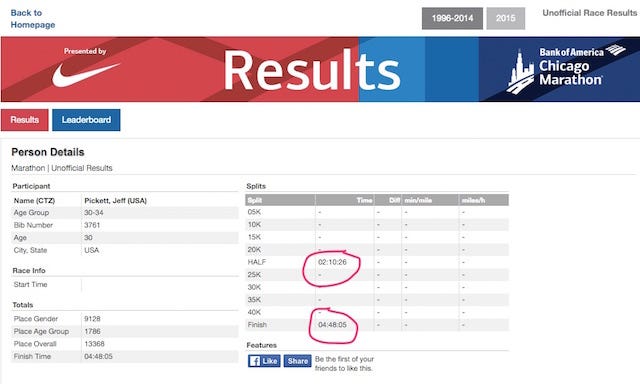Screen dimensions: 640x384
Task: Click the Finish Time total 04:48:05
Action: [98, 357]
